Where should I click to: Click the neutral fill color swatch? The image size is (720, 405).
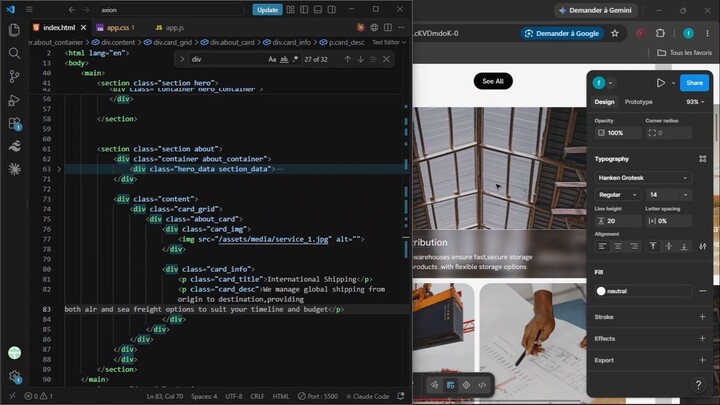click(x=601, y=291)
